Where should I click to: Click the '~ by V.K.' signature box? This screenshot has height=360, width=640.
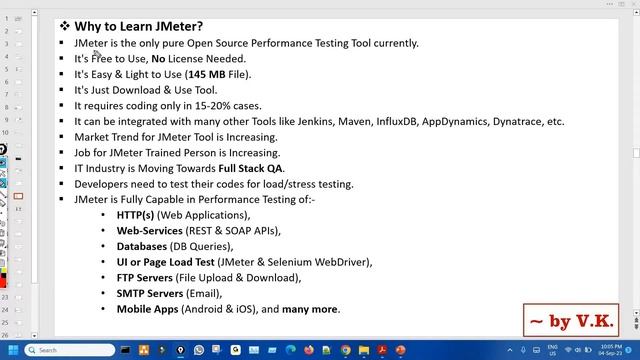[571, 320]
